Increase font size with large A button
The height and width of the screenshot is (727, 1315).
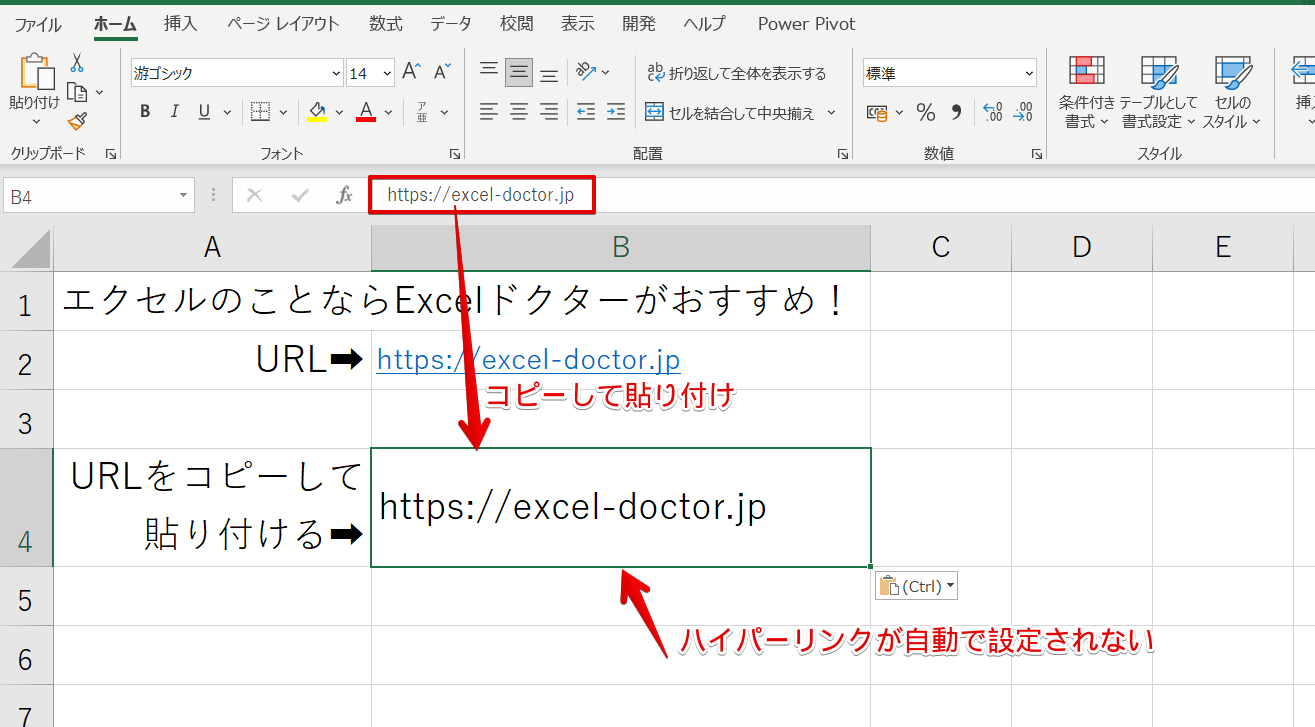411,72
